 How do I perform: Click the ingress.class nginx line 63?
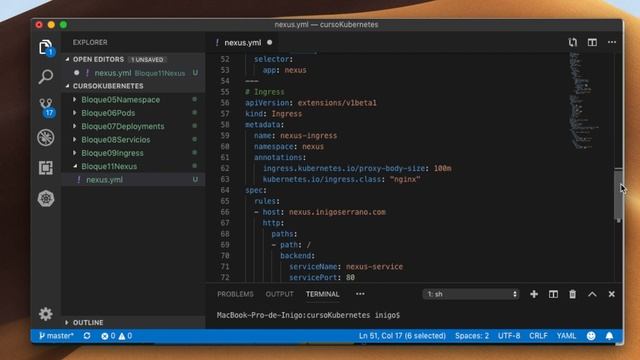pyautogui.click(x=342, y=179)
